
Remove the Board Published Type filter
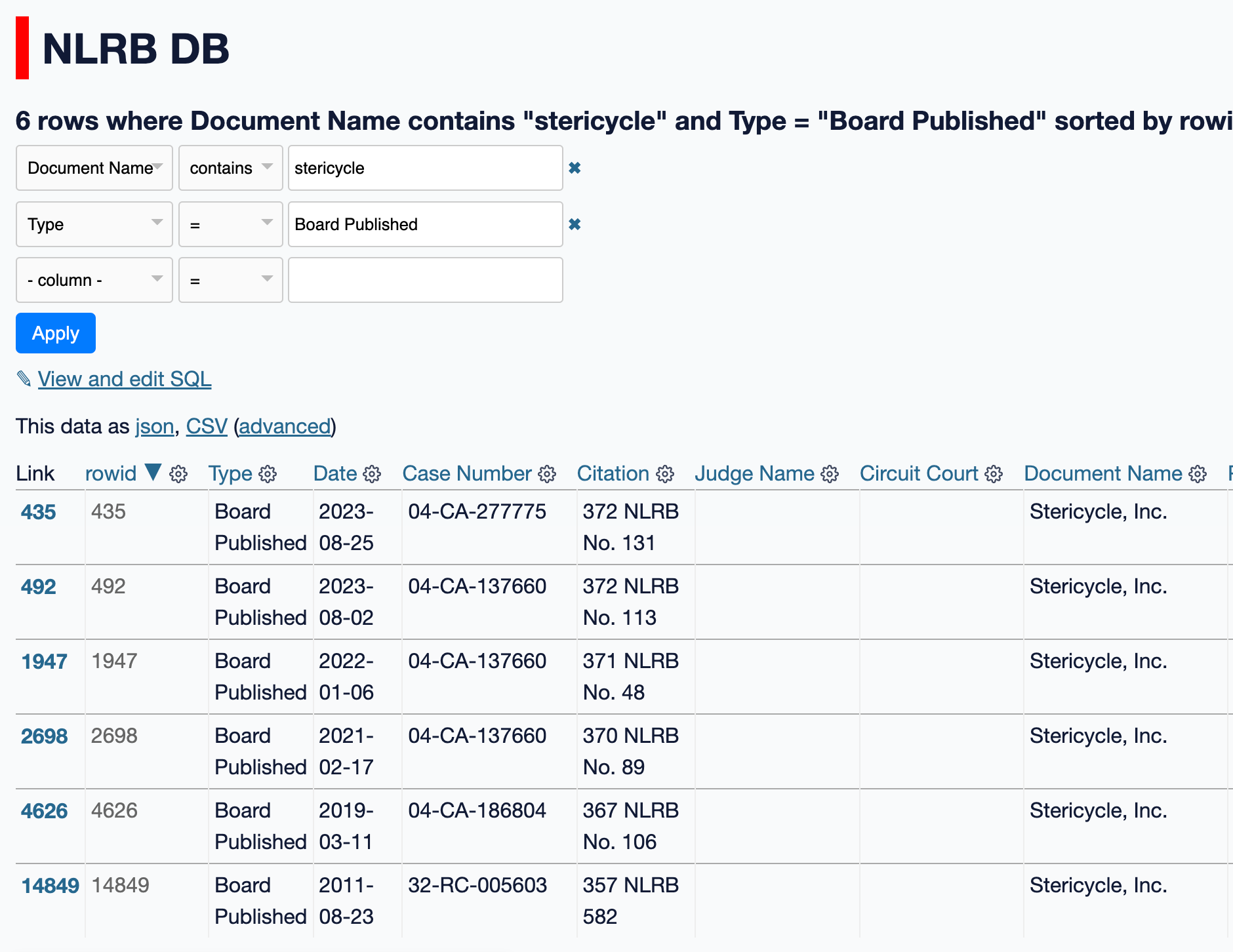[575, 224]
